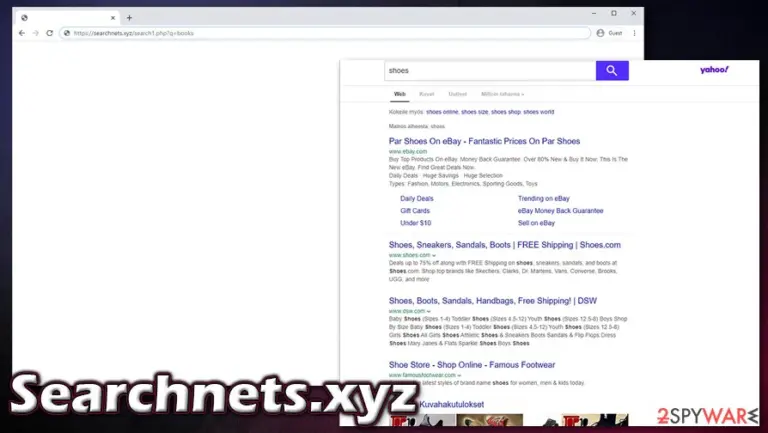The image size is (768, 433).
Task: Open the Under $10 sitelink
Action: pyautogui.click(x=415, y=223)
